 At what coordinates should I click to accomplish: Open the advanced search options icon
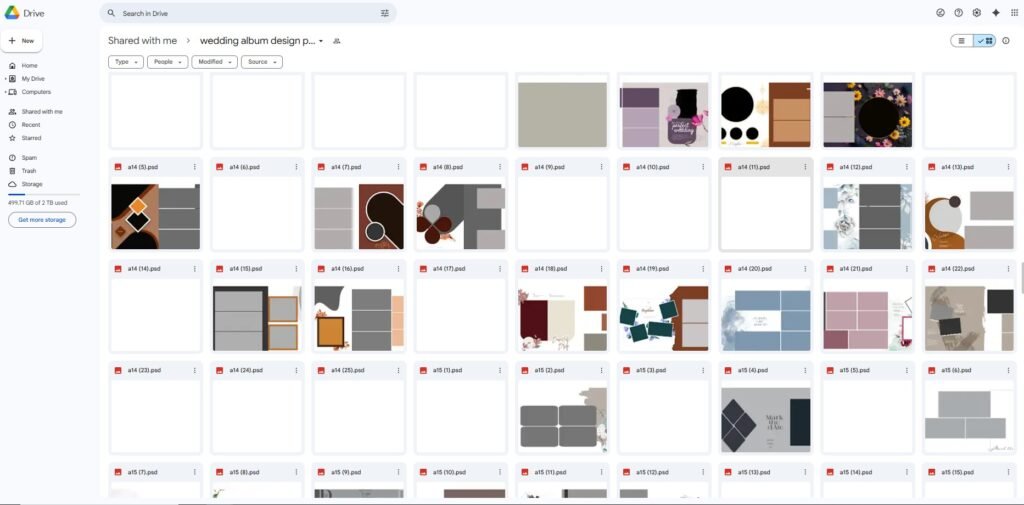(x=385, y=13)
